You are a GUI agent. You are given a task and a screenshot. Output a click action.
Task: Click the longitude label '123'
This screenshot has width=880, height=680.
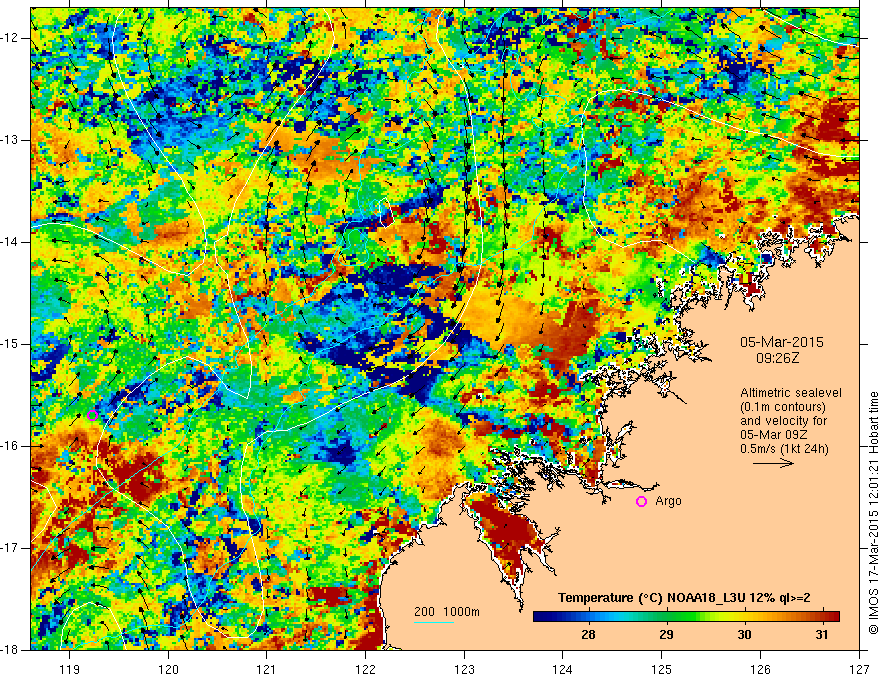coord(464,669)
